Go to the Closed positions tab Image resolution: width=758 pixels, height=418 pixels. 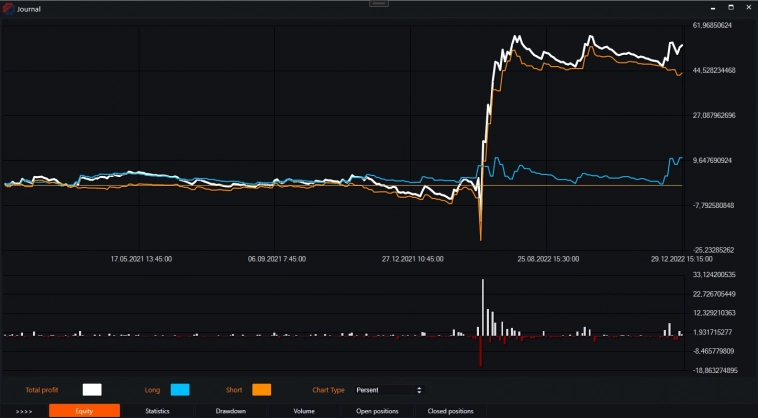point(450,411)
